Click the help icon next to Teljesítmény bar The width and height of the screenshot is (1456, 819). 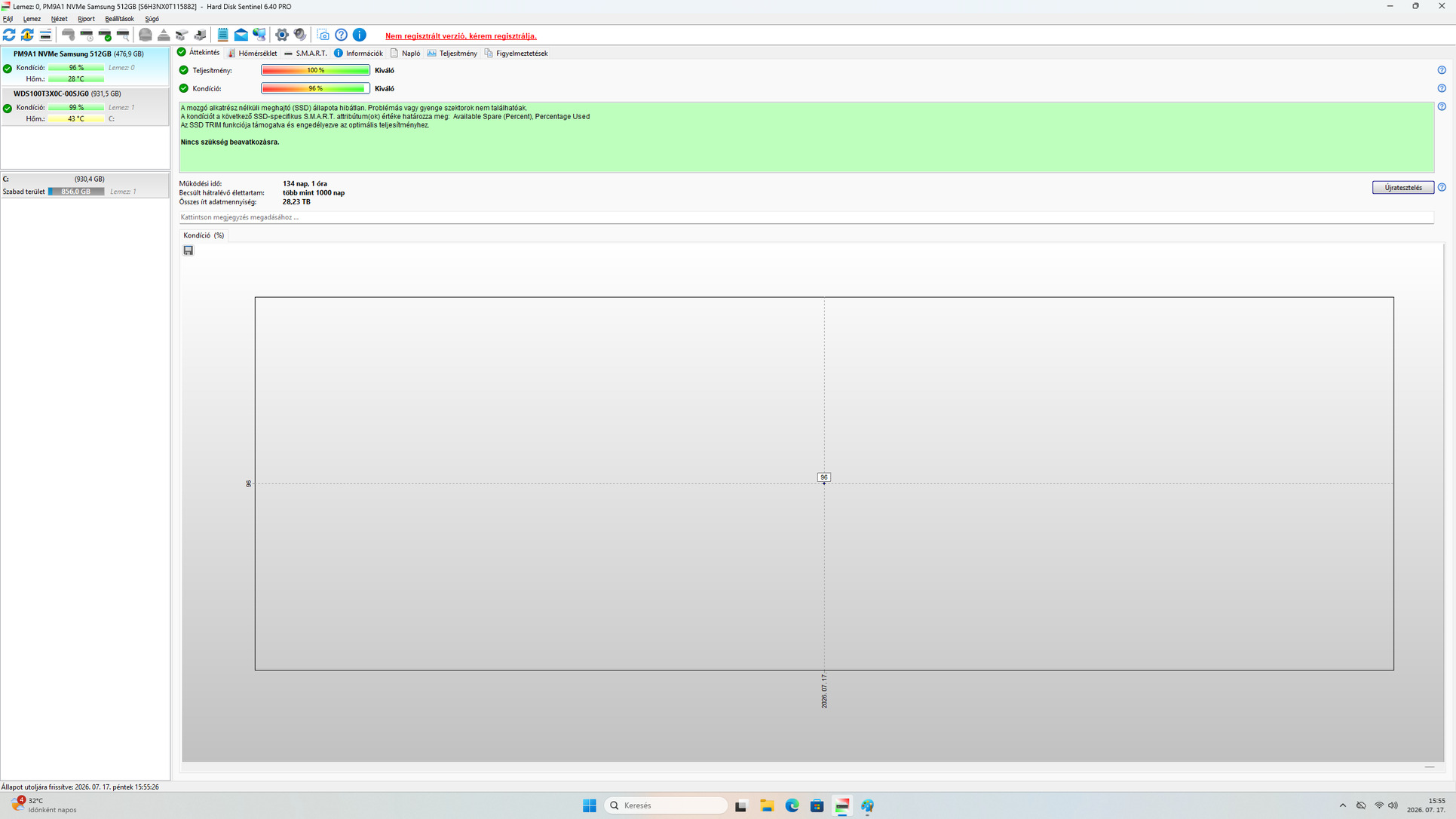click(x=1442, y=70)
